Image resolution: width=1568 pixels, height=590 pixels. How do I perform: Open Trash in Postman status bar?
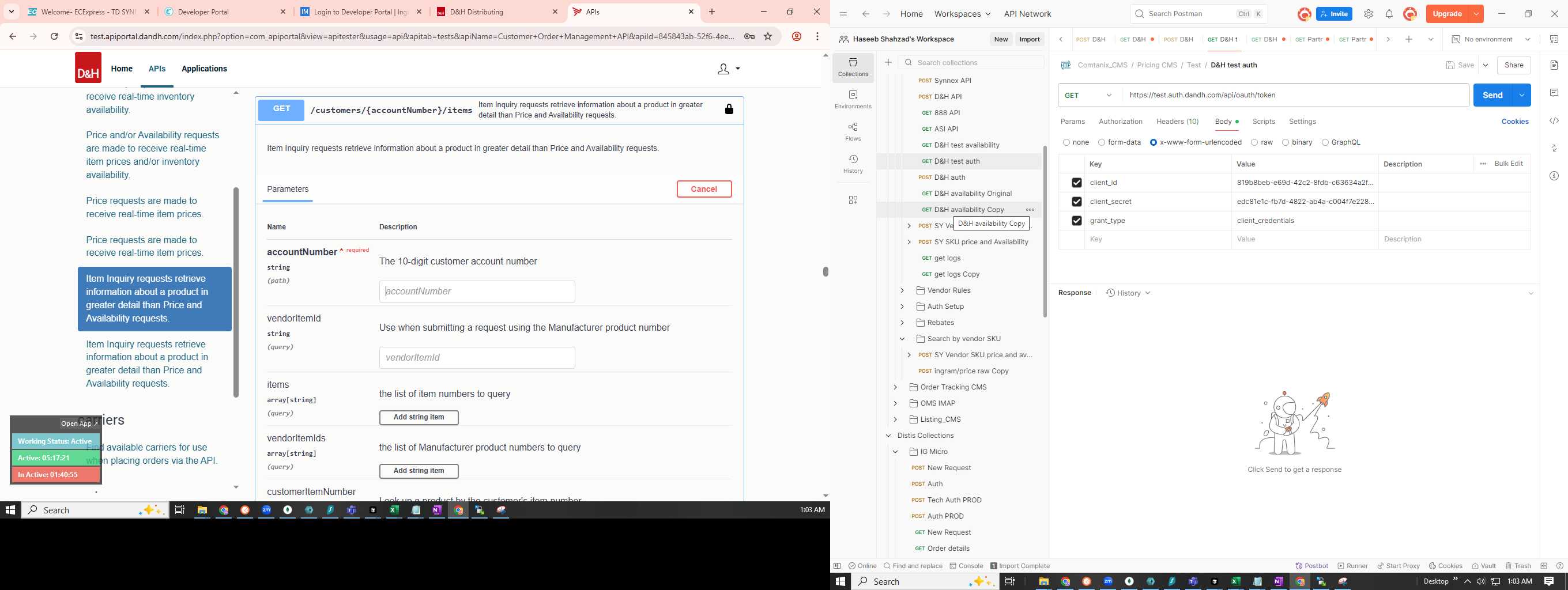pyautogui.click(x=1518, y=566)
